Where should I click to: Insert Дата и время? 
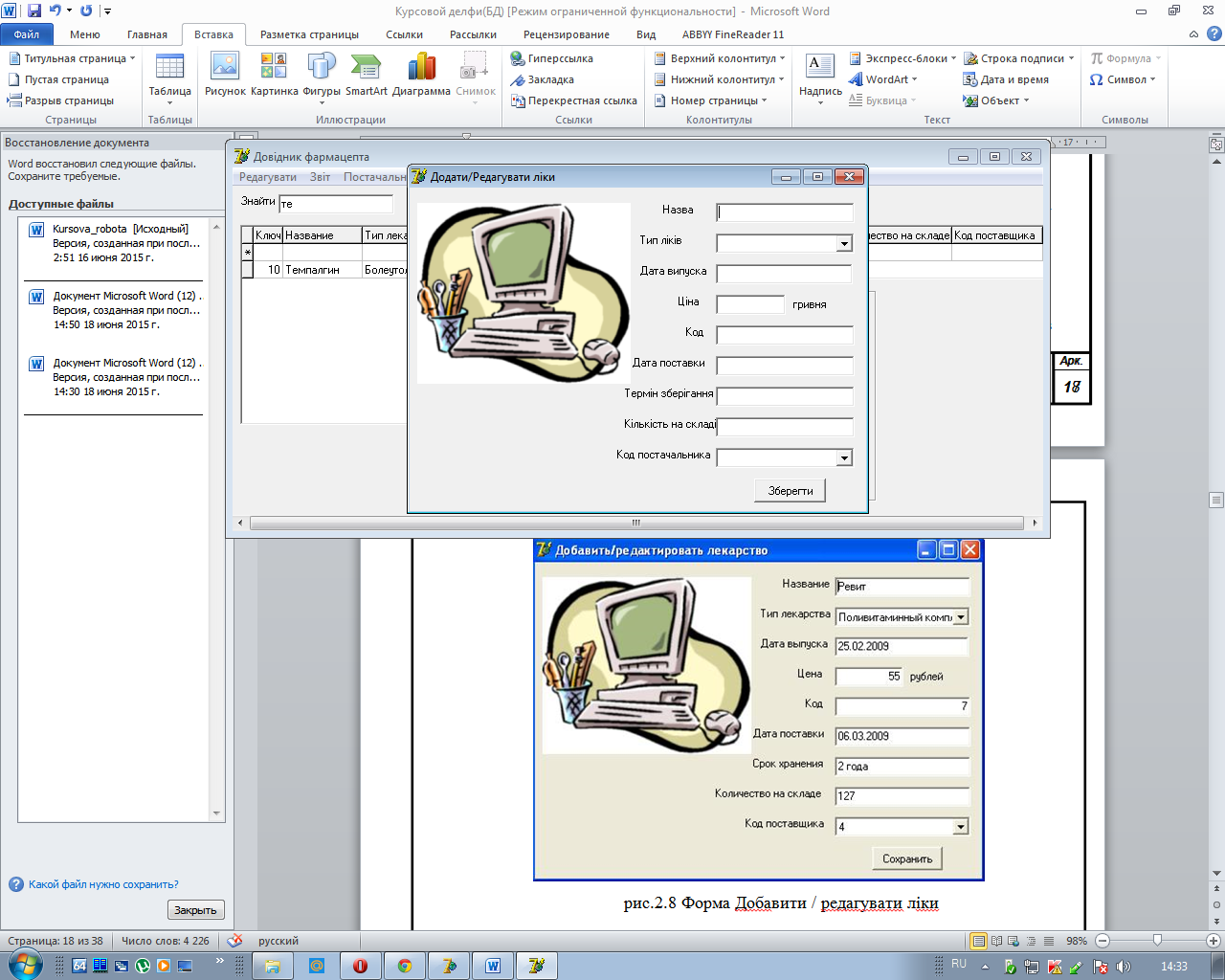pos(1007,79)
